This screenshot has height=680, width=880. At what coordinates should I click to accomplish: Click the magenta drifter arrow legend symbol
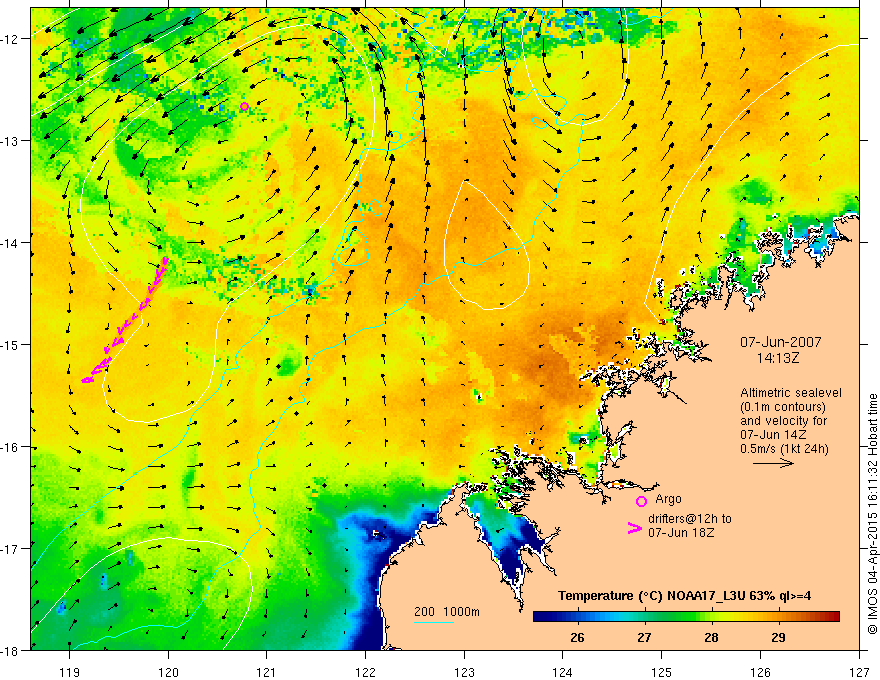[634, 528]
